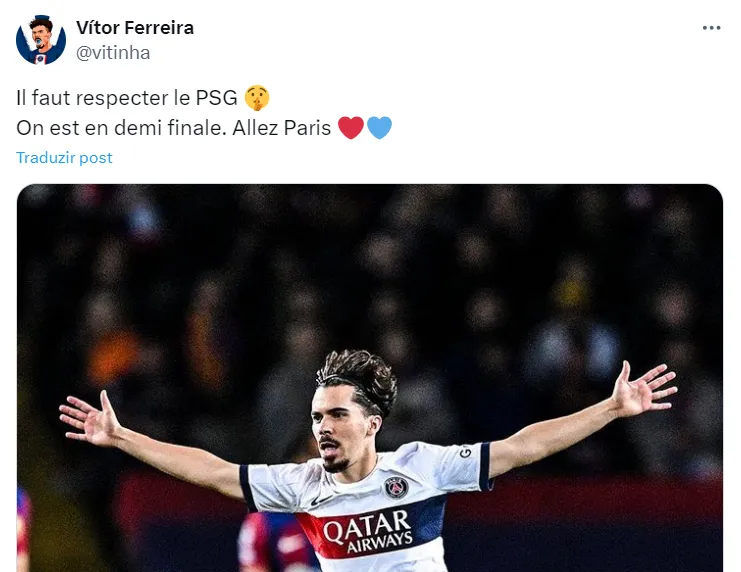Click the "Traduzir post" link
This screenshot has height=572, width=741.
[64, 157]
